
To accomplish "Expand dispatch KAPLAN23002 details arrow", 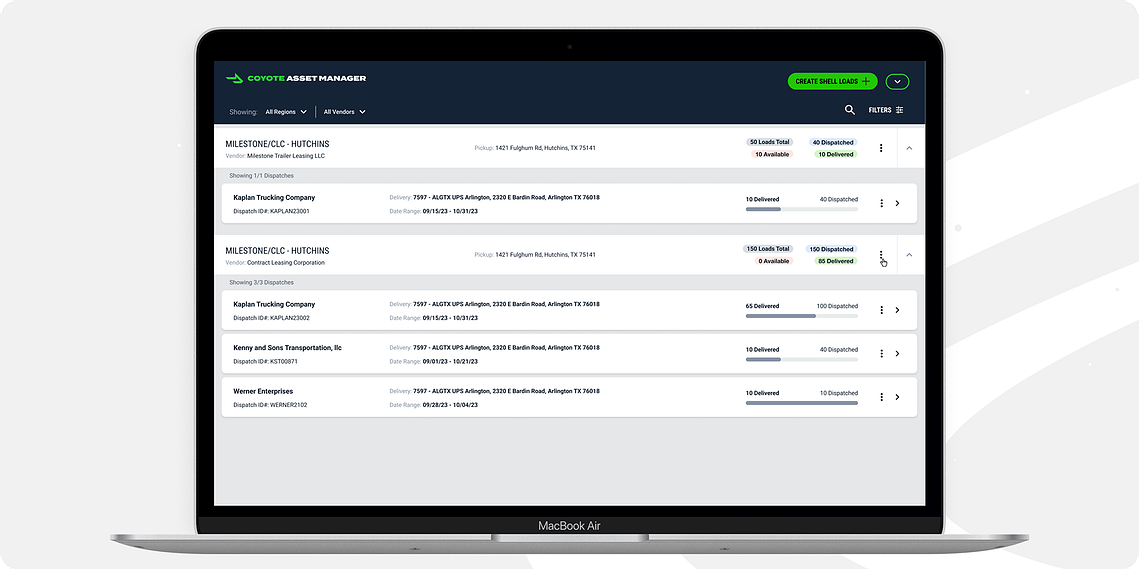I will (x=897, y=310).
